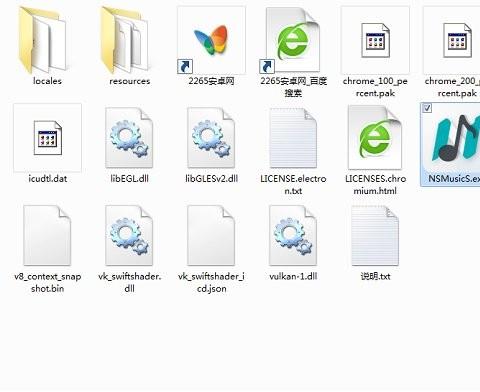Select the chrome_100_percent.pak file icon
Image resolution: width=480 pixels, height=392 pixels.
click(x=375, y=40)
